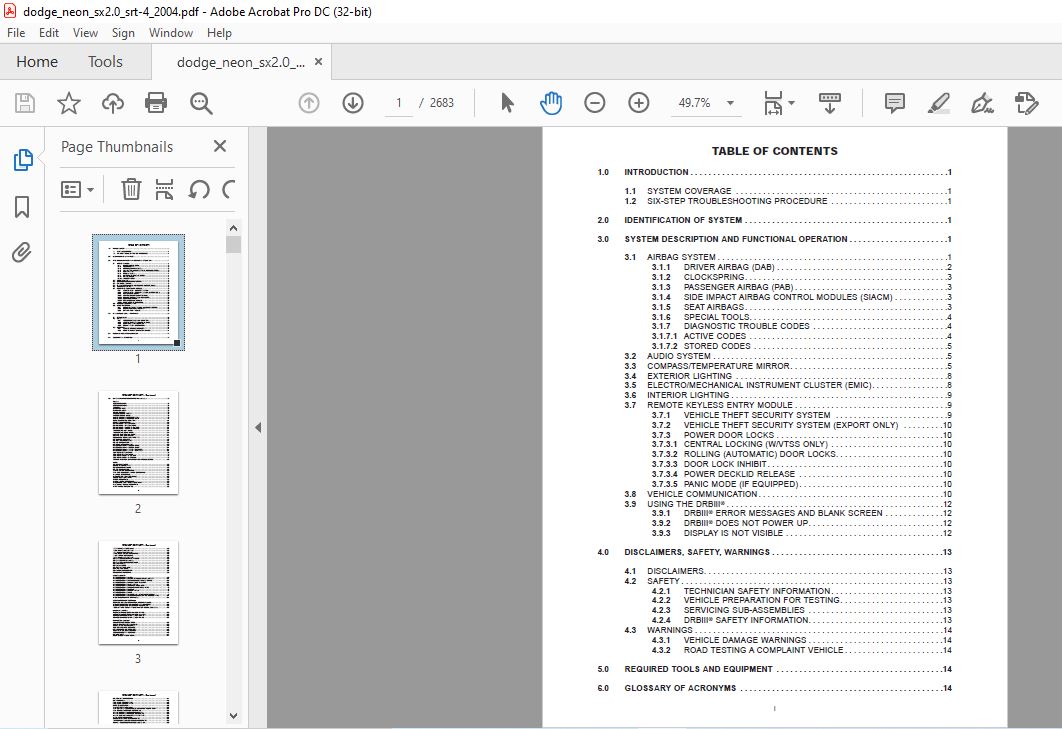Select the highlighter text tool
Viewport: 1062px width, 729px height.
[x=938, y=103]
